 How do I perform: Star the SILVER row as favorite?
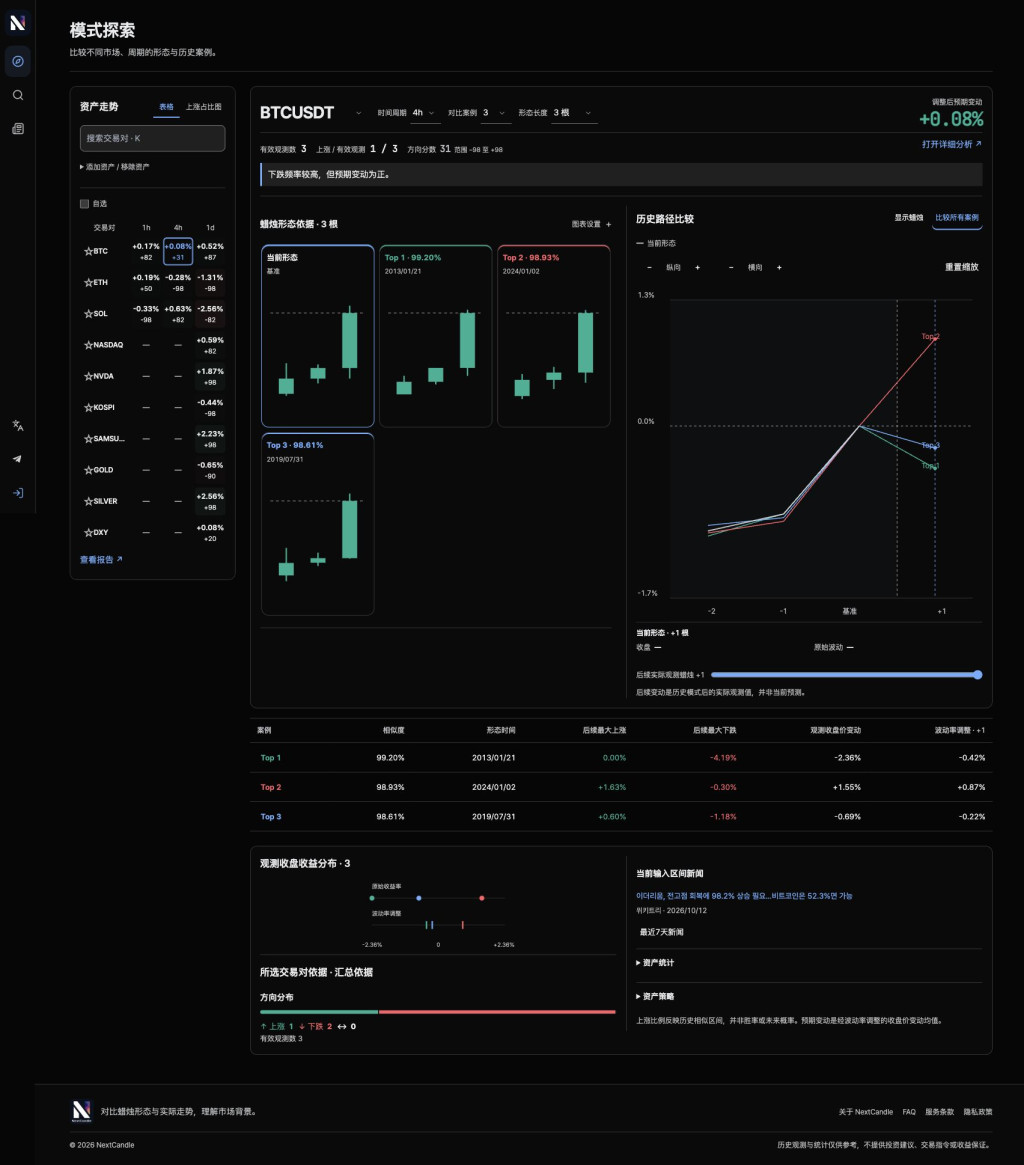tap(88, 501)
